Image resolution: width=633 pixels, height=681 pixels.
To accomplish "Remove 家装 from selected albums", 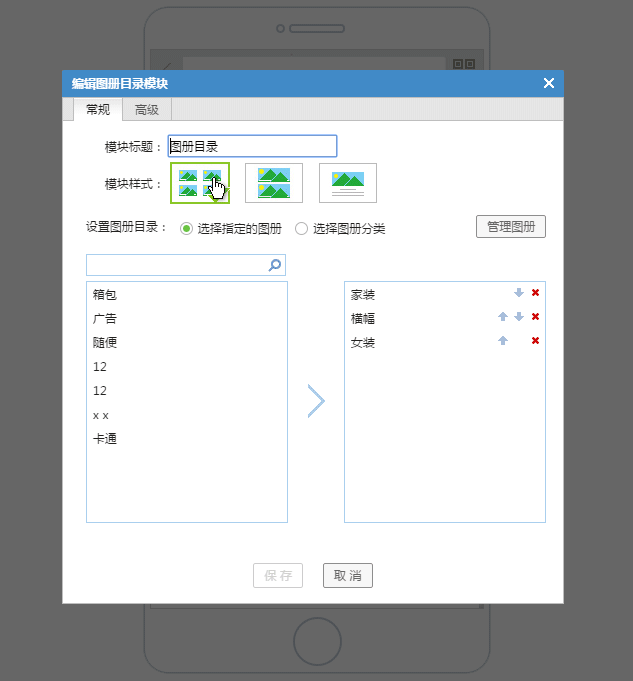I will point(535,293).
